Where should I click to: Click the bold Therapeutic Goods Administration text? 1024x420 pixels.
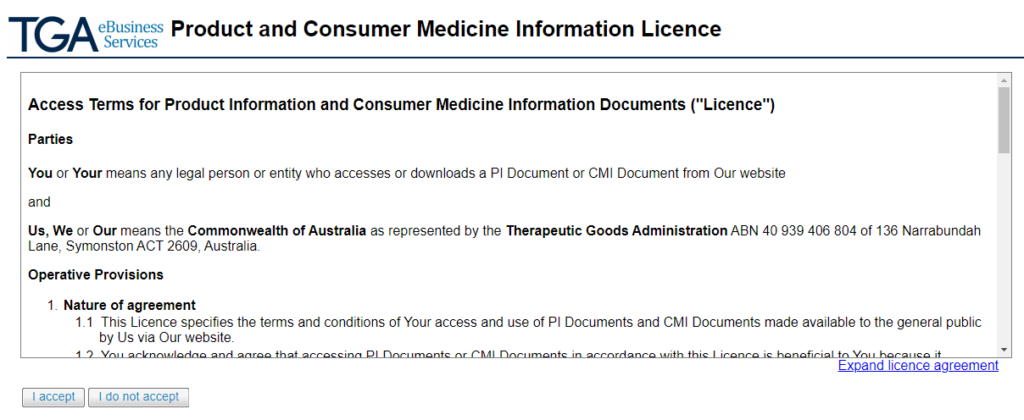616,231
